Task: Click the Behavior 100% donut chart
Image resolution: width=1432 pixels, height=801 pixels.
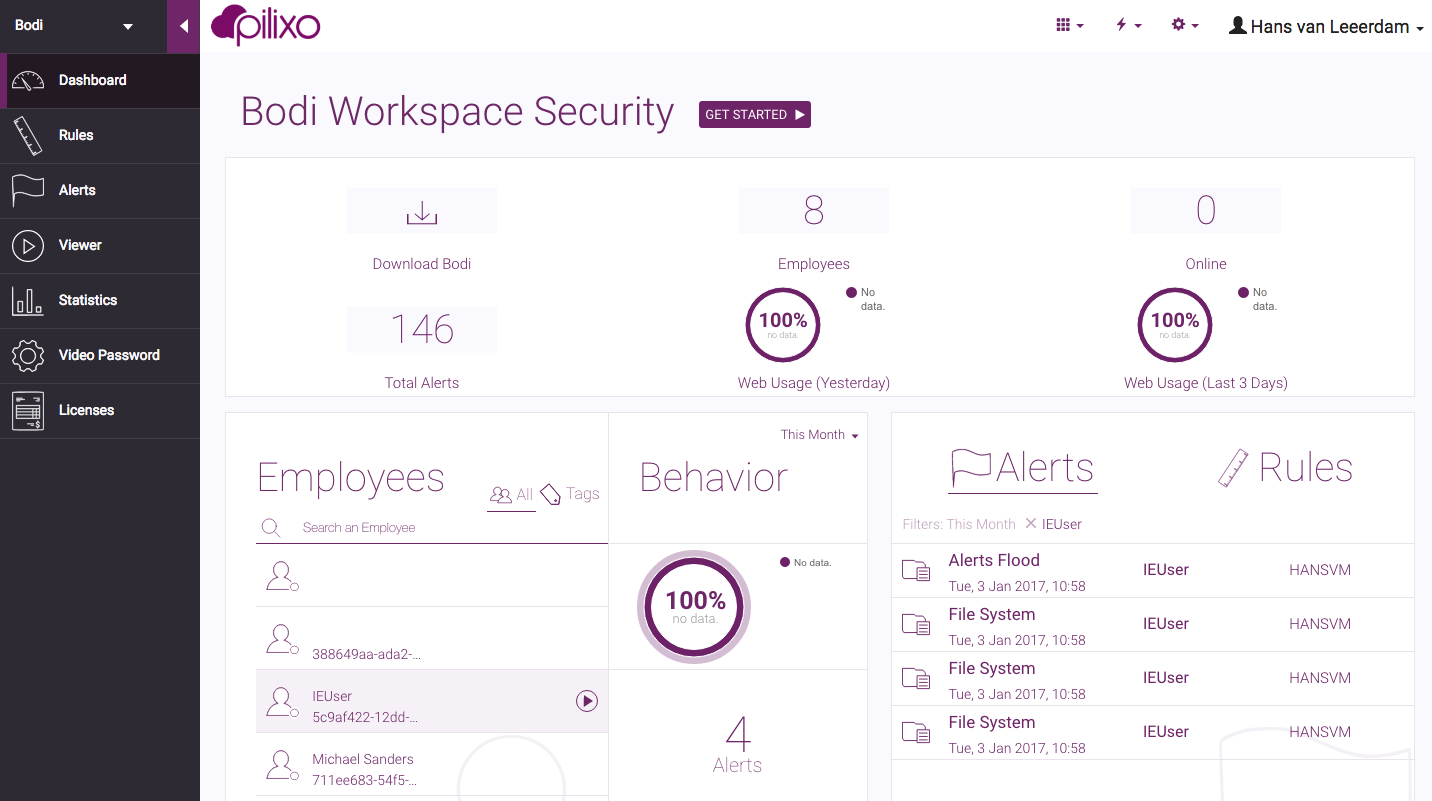Action: point(695,607)
